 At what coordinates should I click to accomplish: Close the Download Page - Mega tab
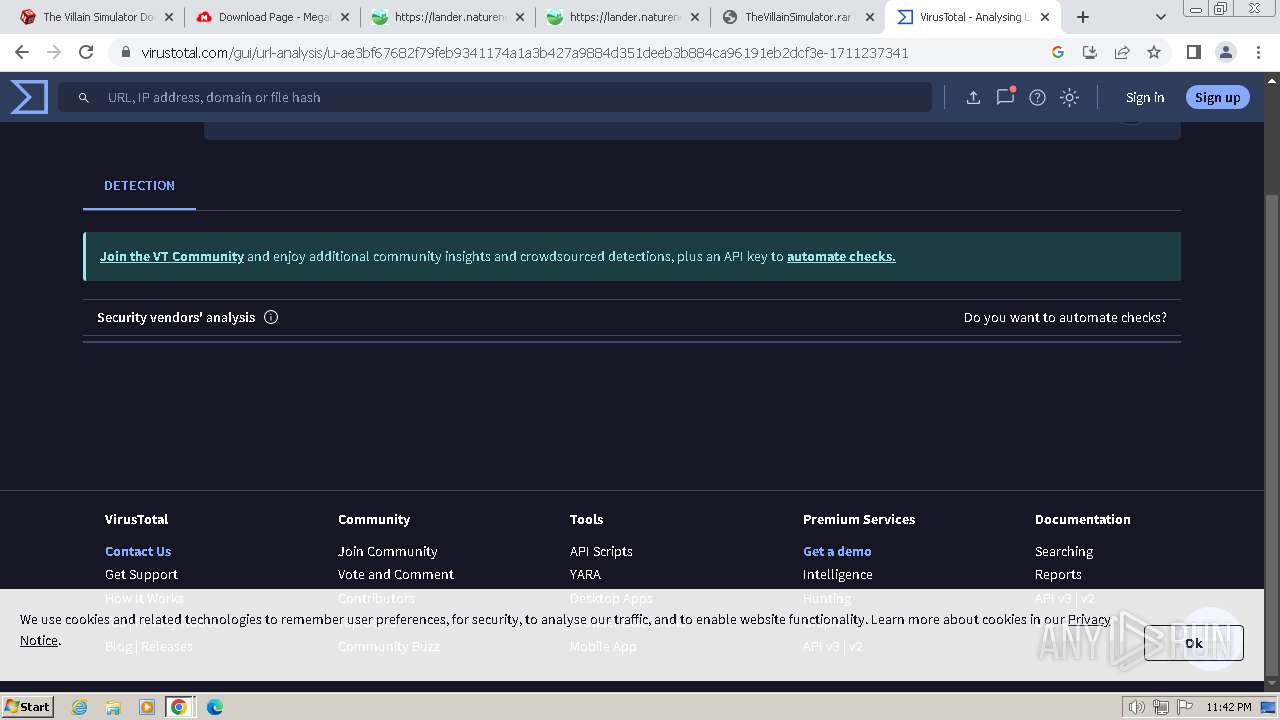pos(344,17)
